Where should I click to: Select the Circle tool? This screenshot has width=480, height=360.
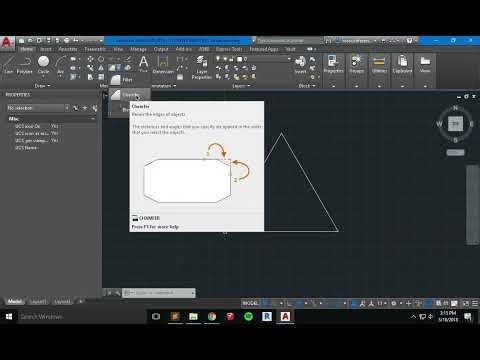pos(43,64)
